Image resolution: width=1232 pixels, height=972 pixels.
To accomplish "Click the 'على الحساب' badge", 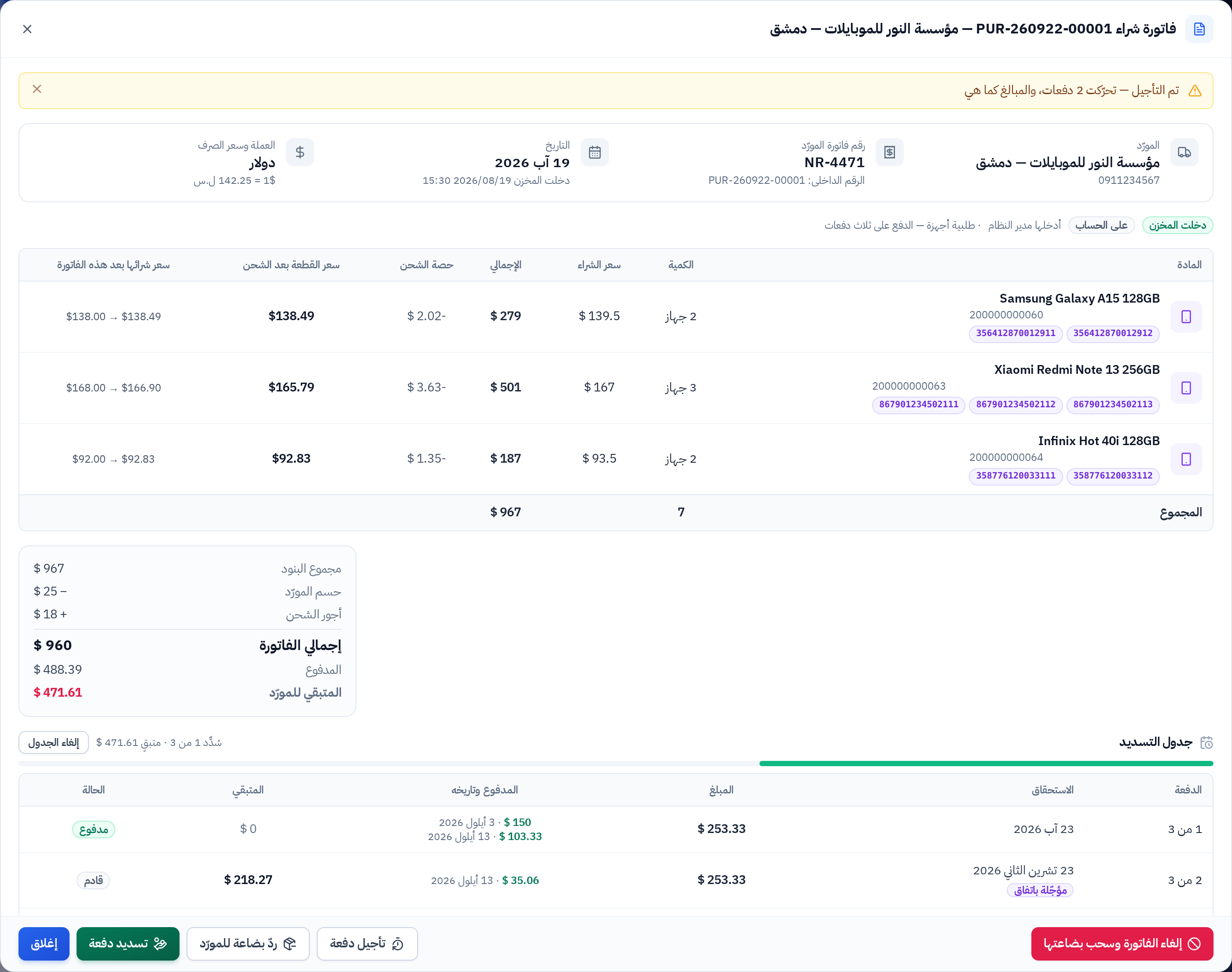I will pyautogui.click(x=1101, y=225).
